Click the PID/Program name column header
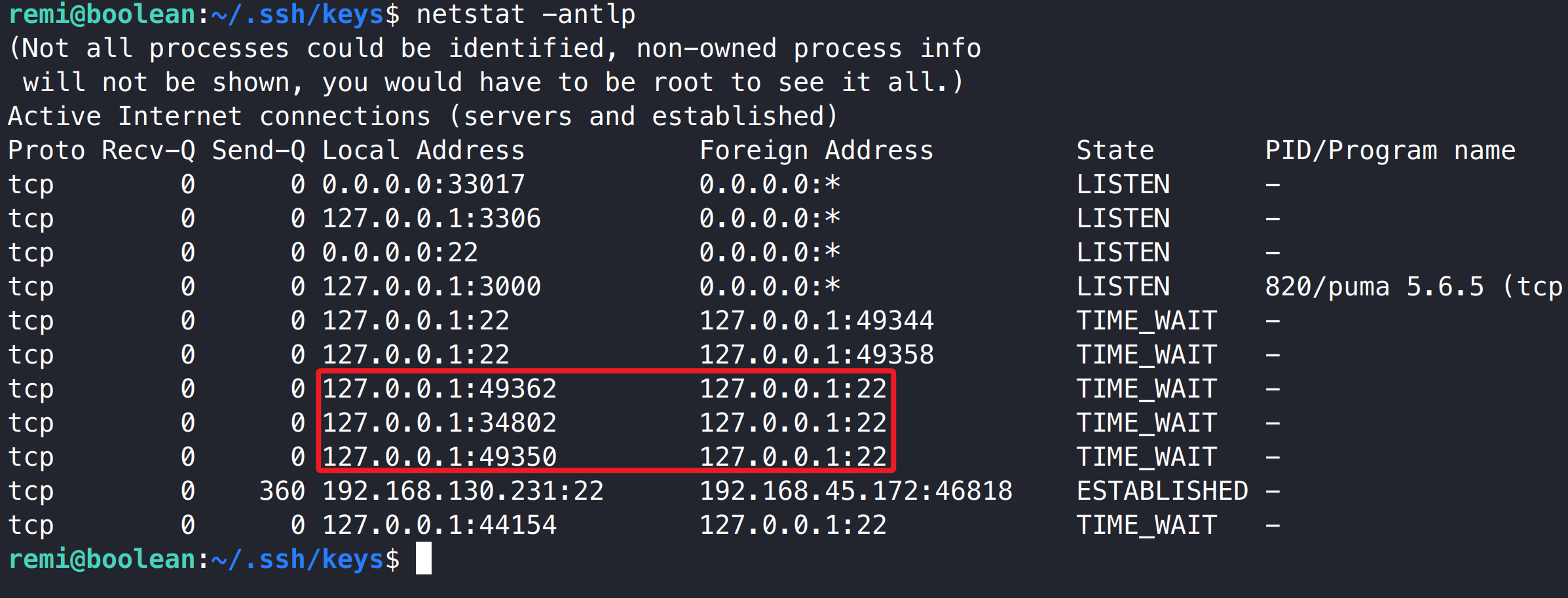Screen dimensions: 1568x598 [1390, 151]
